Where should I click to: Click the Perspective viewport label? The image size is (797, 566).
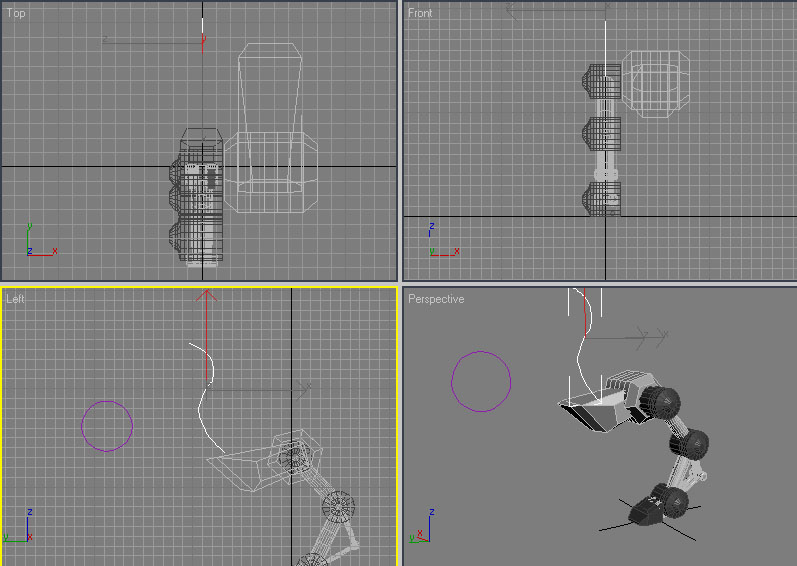click(x=436, y=299)
